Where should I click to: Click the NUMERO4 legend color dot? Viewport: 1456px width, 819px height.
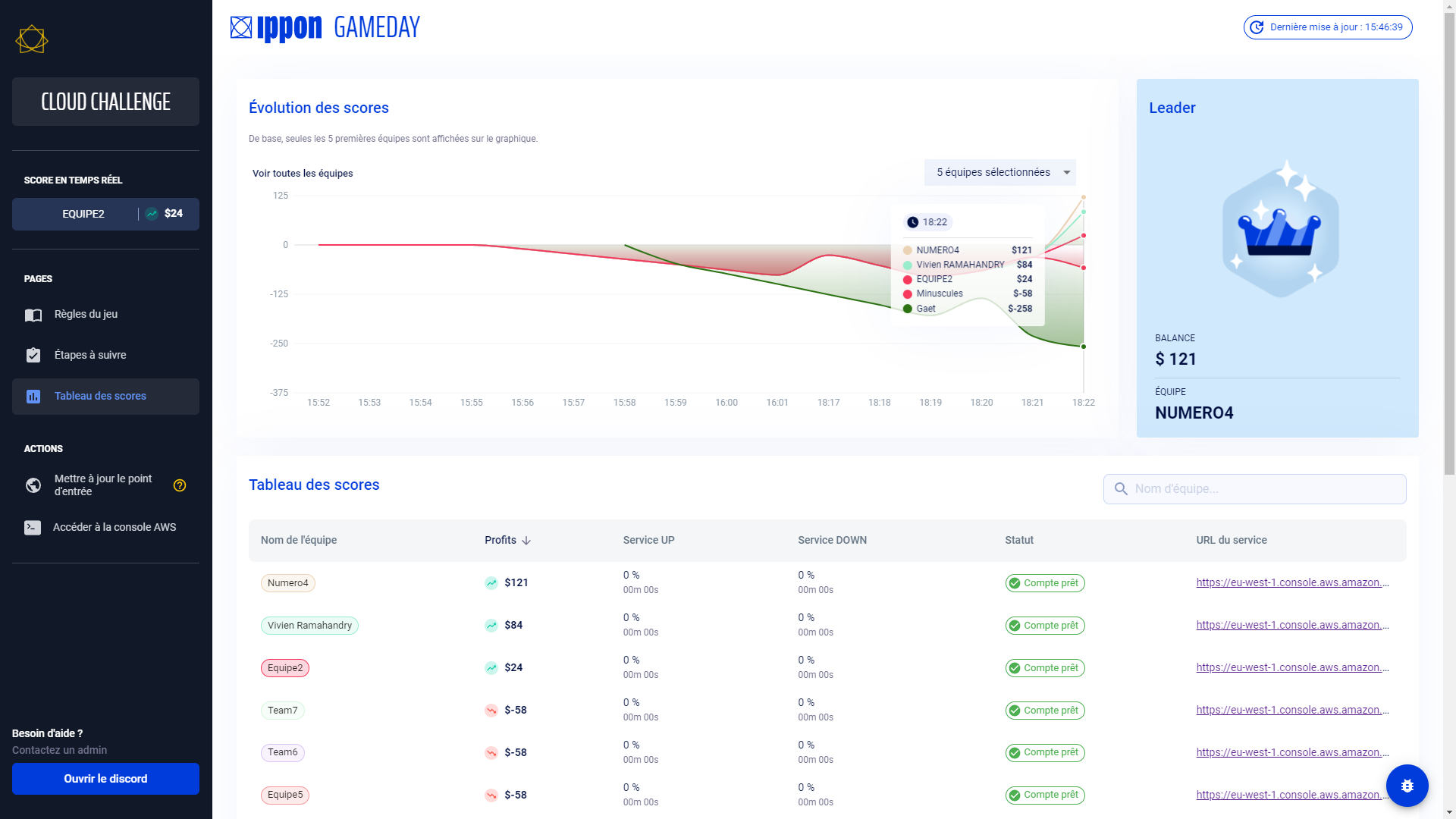[908, 250]
